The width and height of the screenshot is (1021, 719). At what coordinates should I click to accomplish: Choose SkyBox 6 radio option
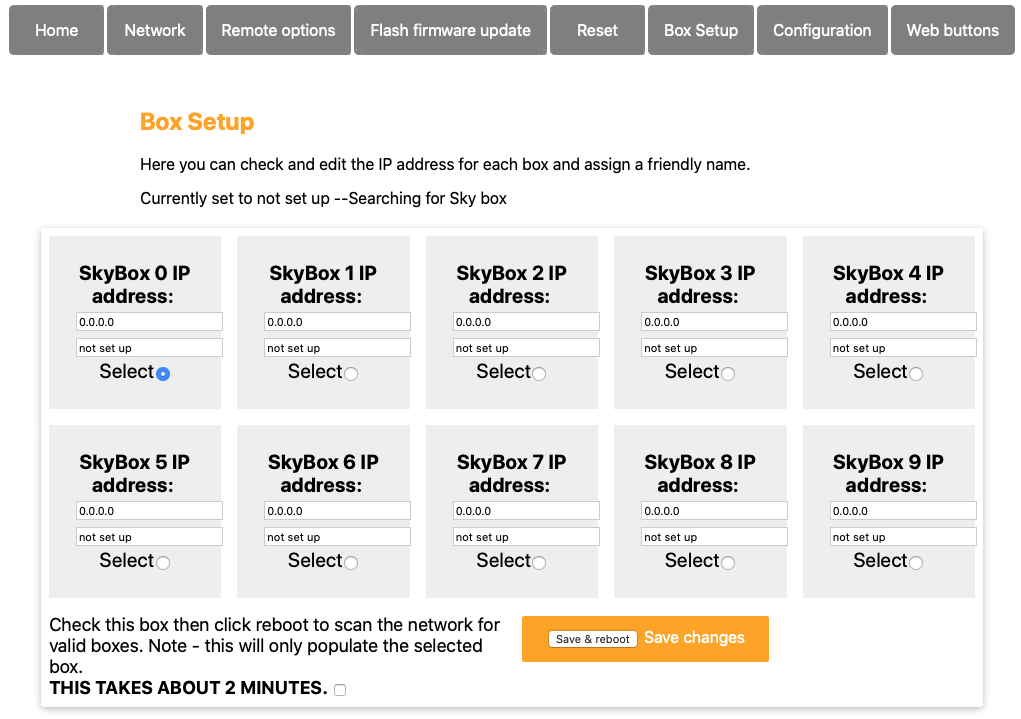(351, 563)
